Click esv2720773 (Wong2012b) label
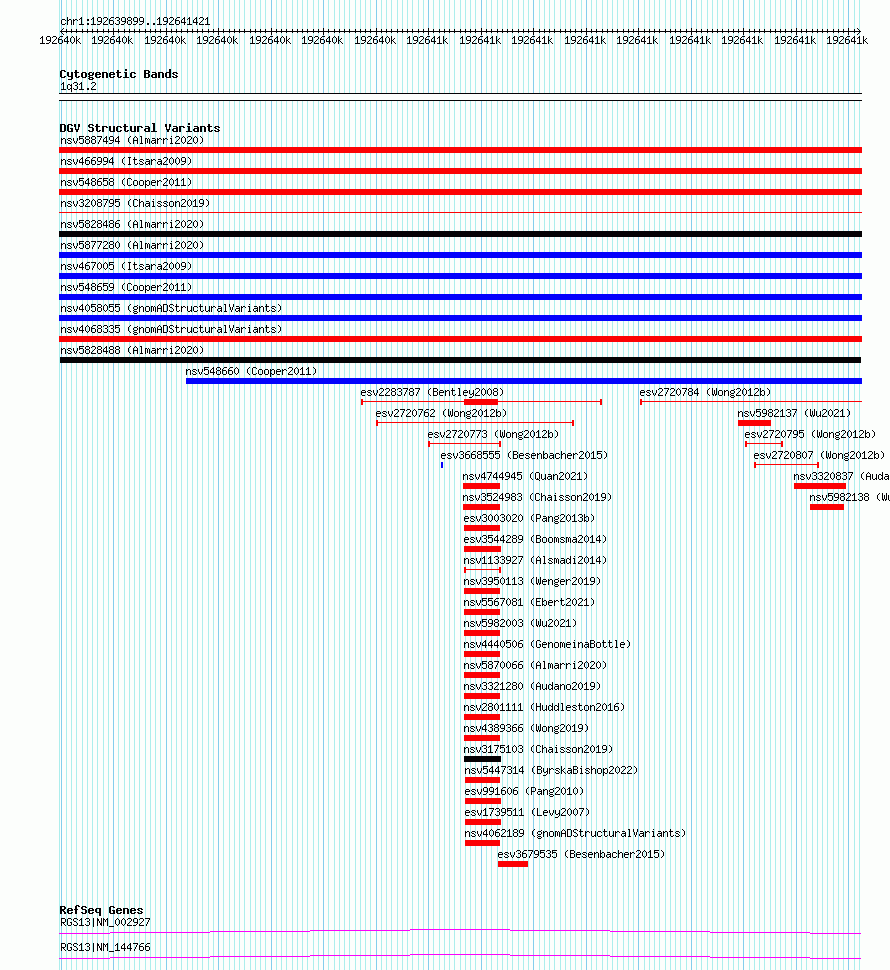Viewport: 890px width, 970px height. 493,435
